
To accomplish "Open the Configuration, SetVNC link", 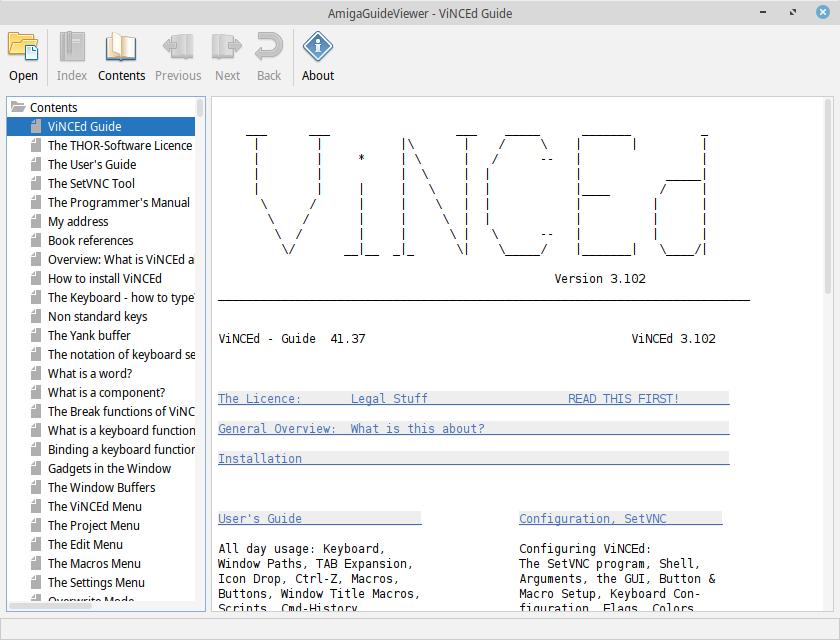I will coord(592,519).
